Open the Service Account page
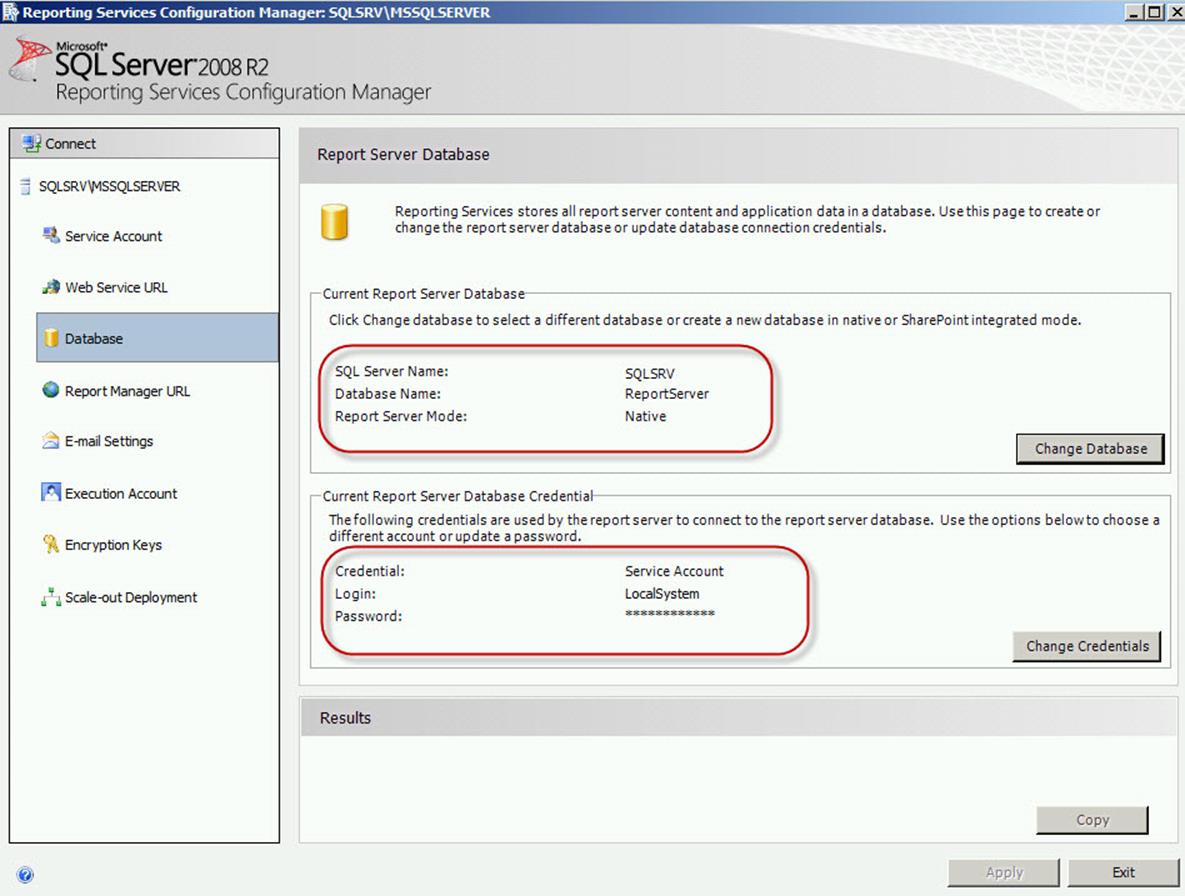 point(113,236)
